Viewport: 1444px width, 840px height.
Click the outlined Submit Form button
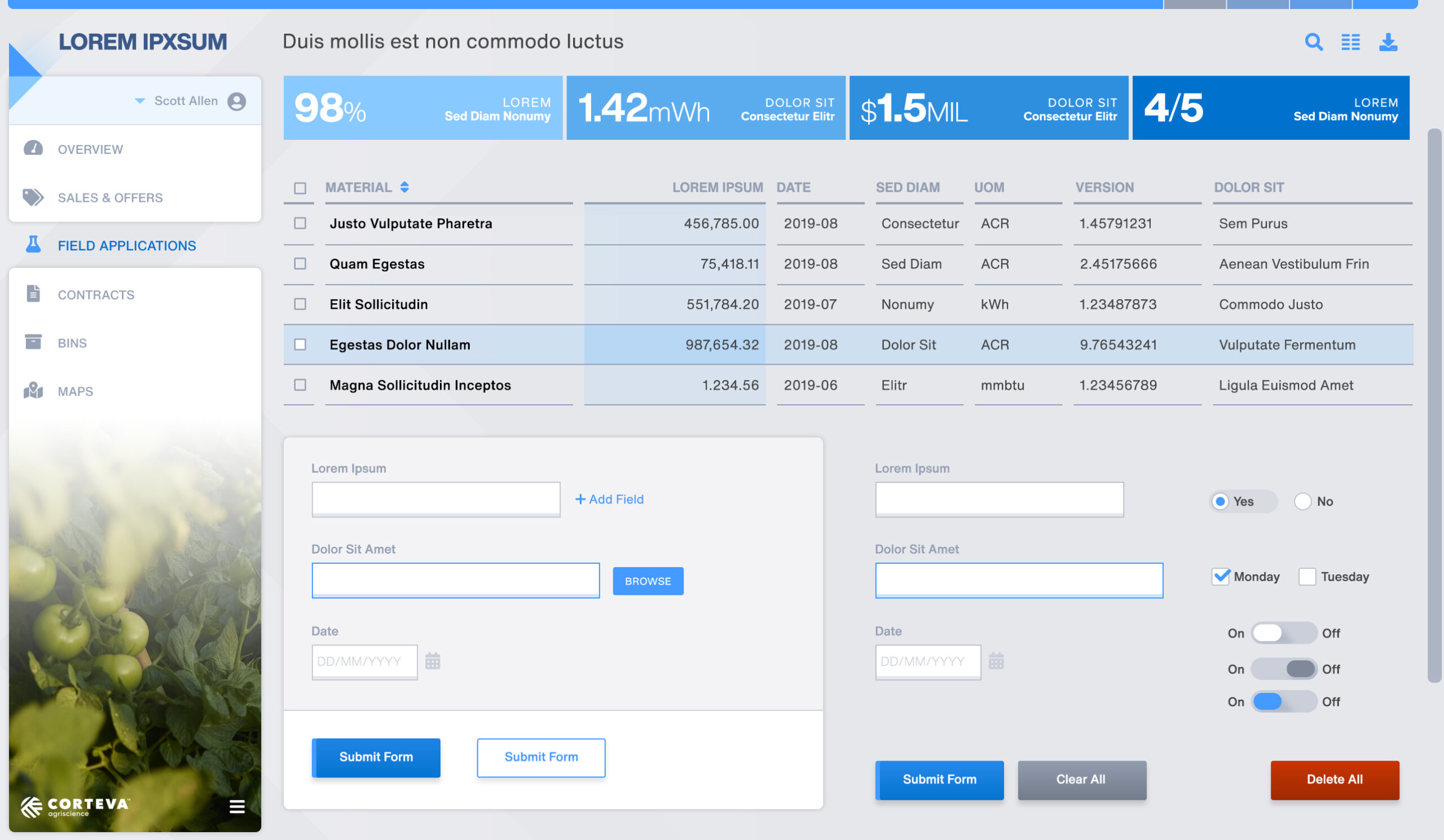pos(541,758)
